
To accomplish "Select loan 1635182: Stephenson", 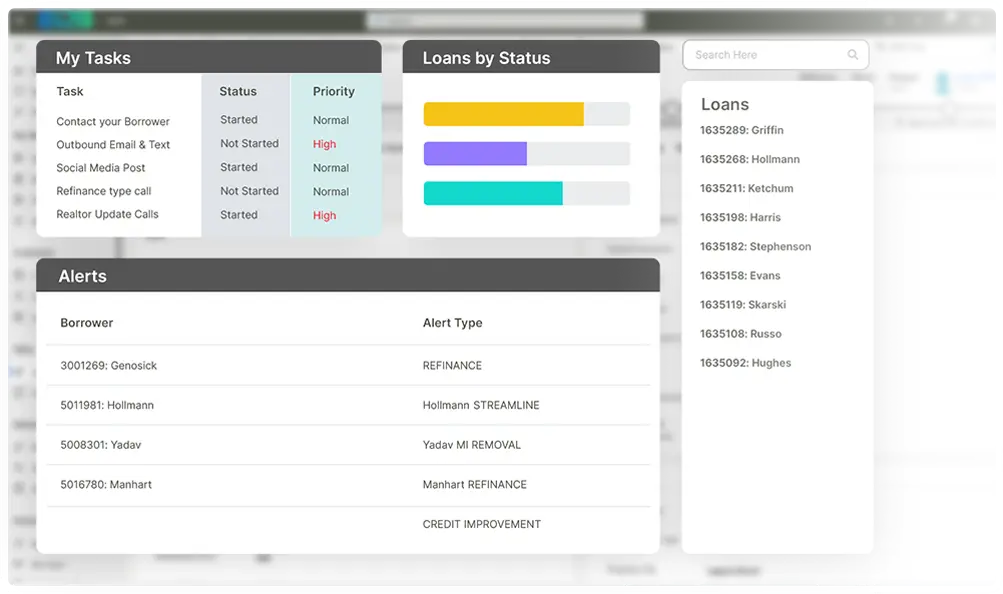I will coord(755,246).
